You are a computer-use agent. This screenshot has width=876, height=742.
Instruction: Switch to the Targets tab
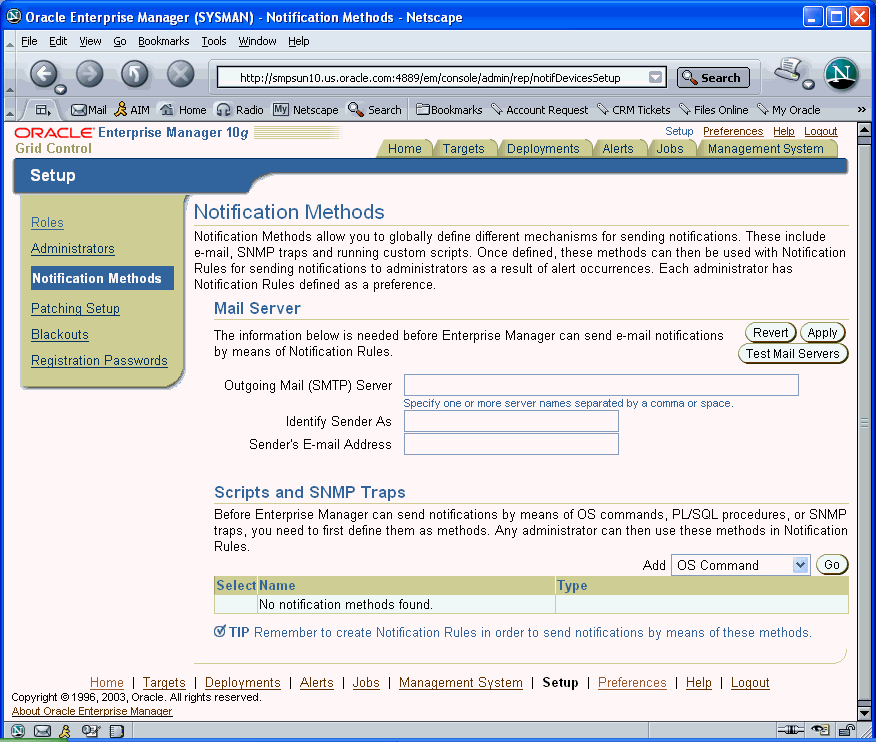coord(465,147)
